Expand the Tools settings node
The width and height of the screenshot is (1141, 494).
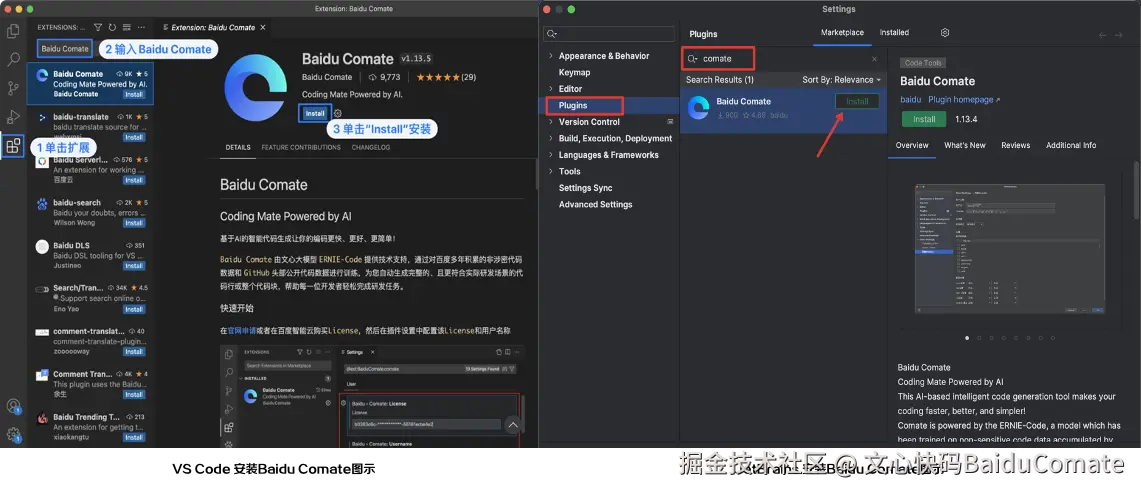tap(551, 172)
